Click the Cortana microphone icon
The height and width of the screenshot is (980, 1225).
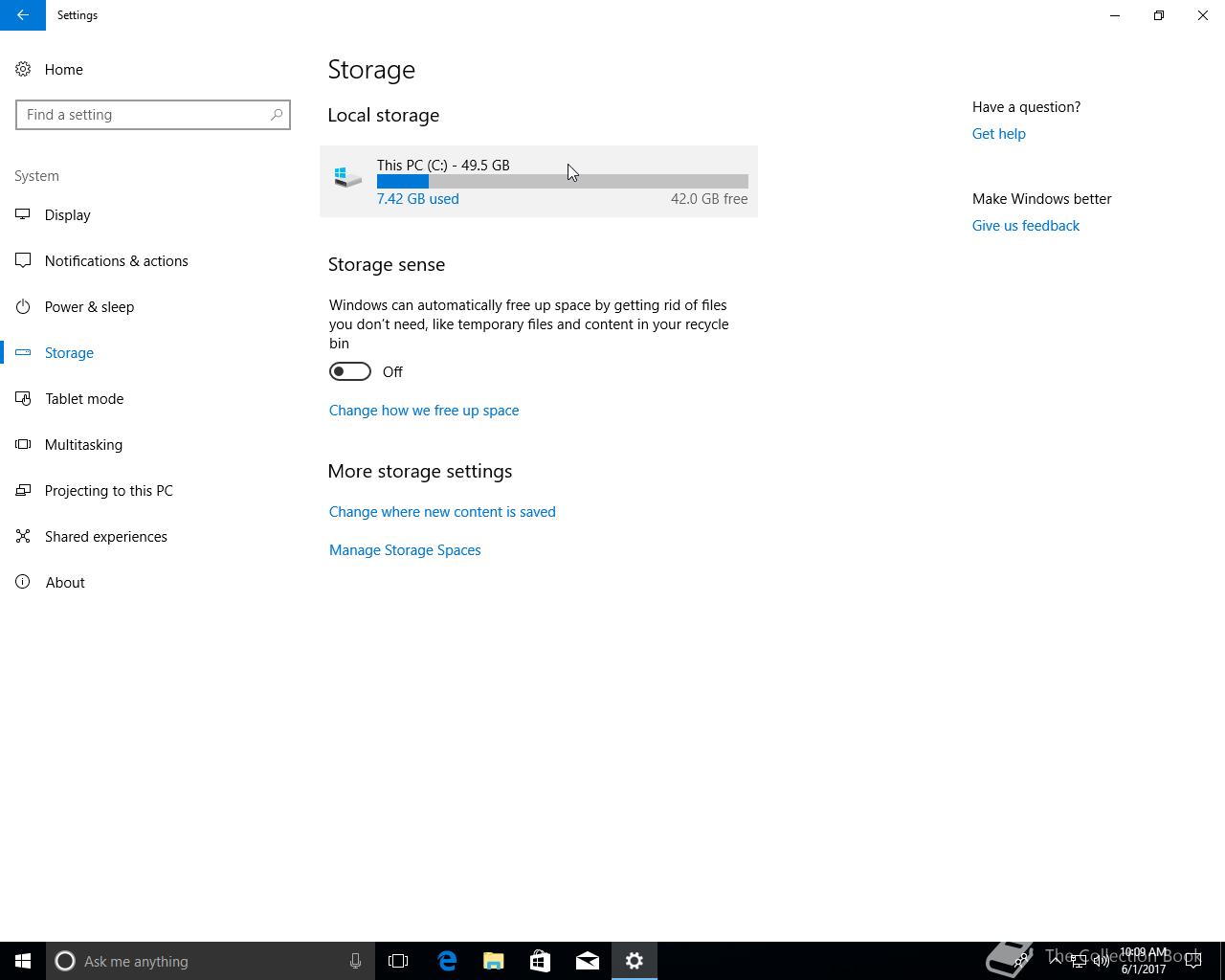[x=355, y=961]
